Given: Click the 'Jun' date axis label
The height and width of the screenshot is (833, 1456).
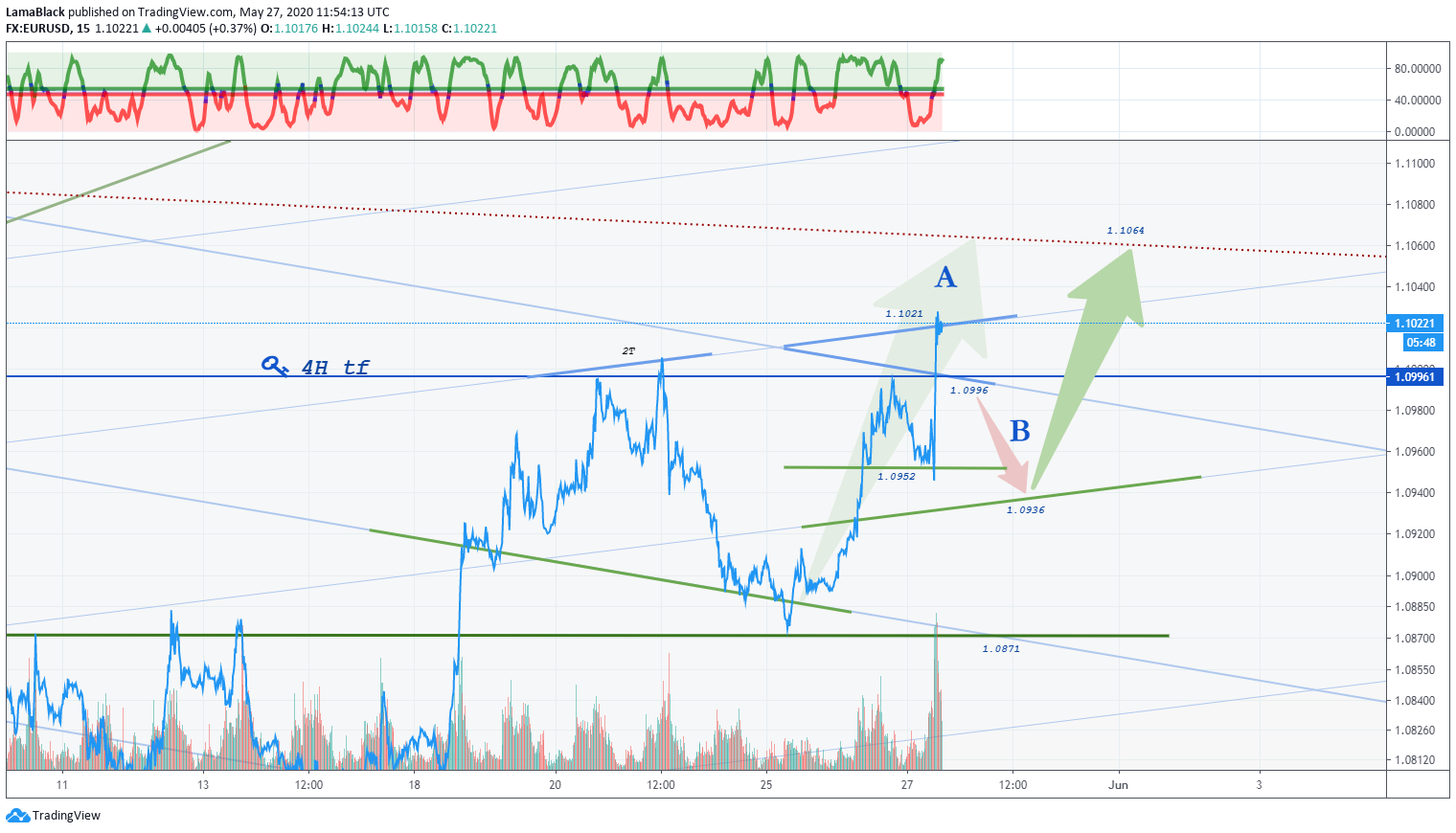Looking at the screenshot, I should click(x=1118, y=785).
